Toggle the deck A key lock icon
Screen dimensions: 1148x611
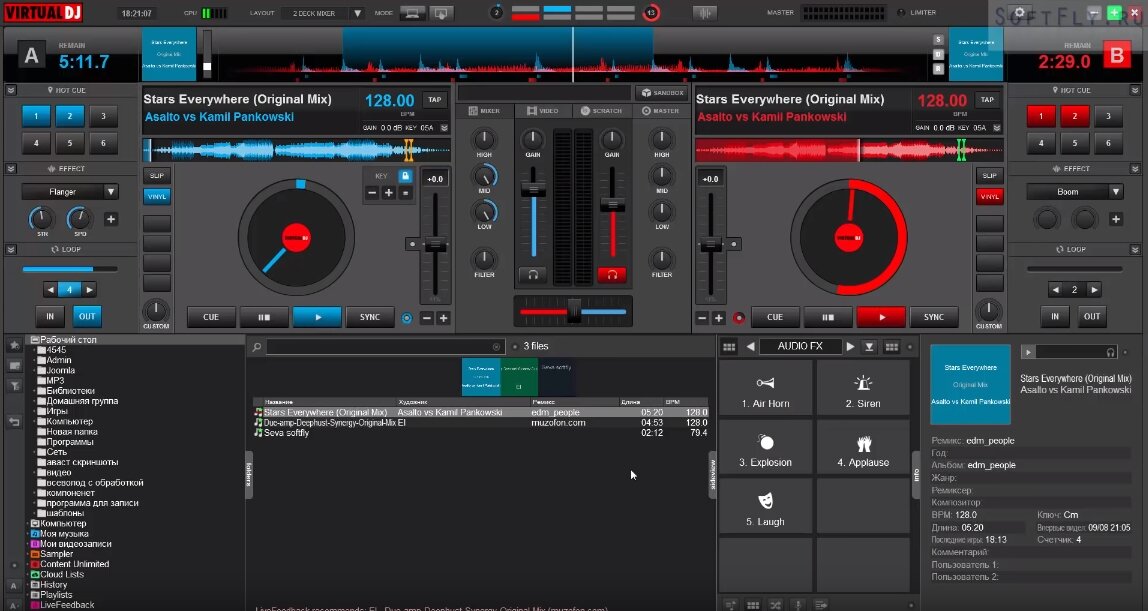tap(405, 176)
